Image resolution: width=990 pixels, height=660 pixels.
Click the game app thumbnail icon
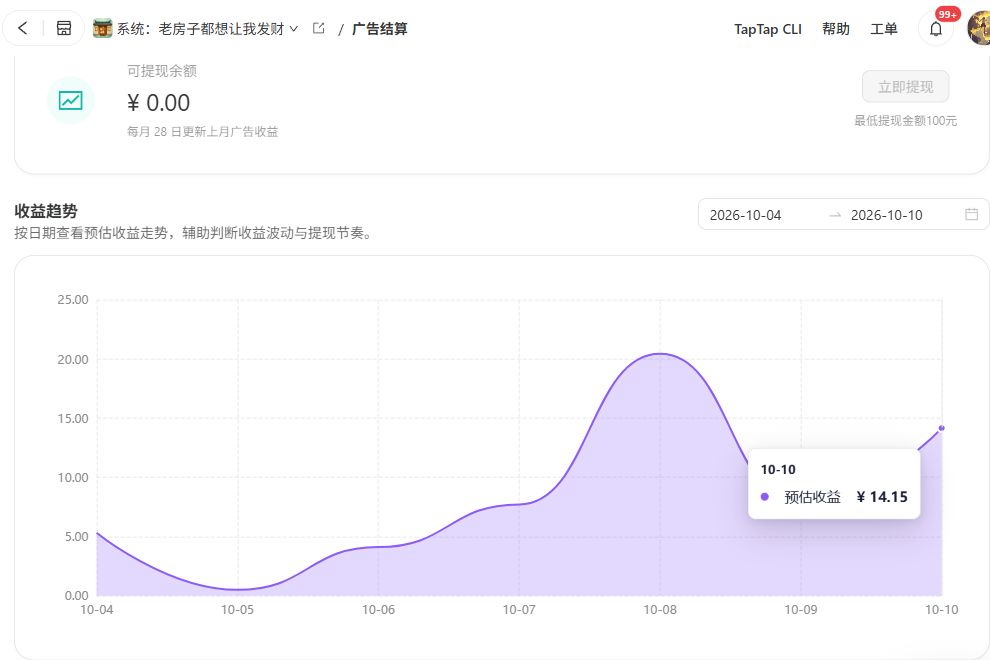pos(102,28)
